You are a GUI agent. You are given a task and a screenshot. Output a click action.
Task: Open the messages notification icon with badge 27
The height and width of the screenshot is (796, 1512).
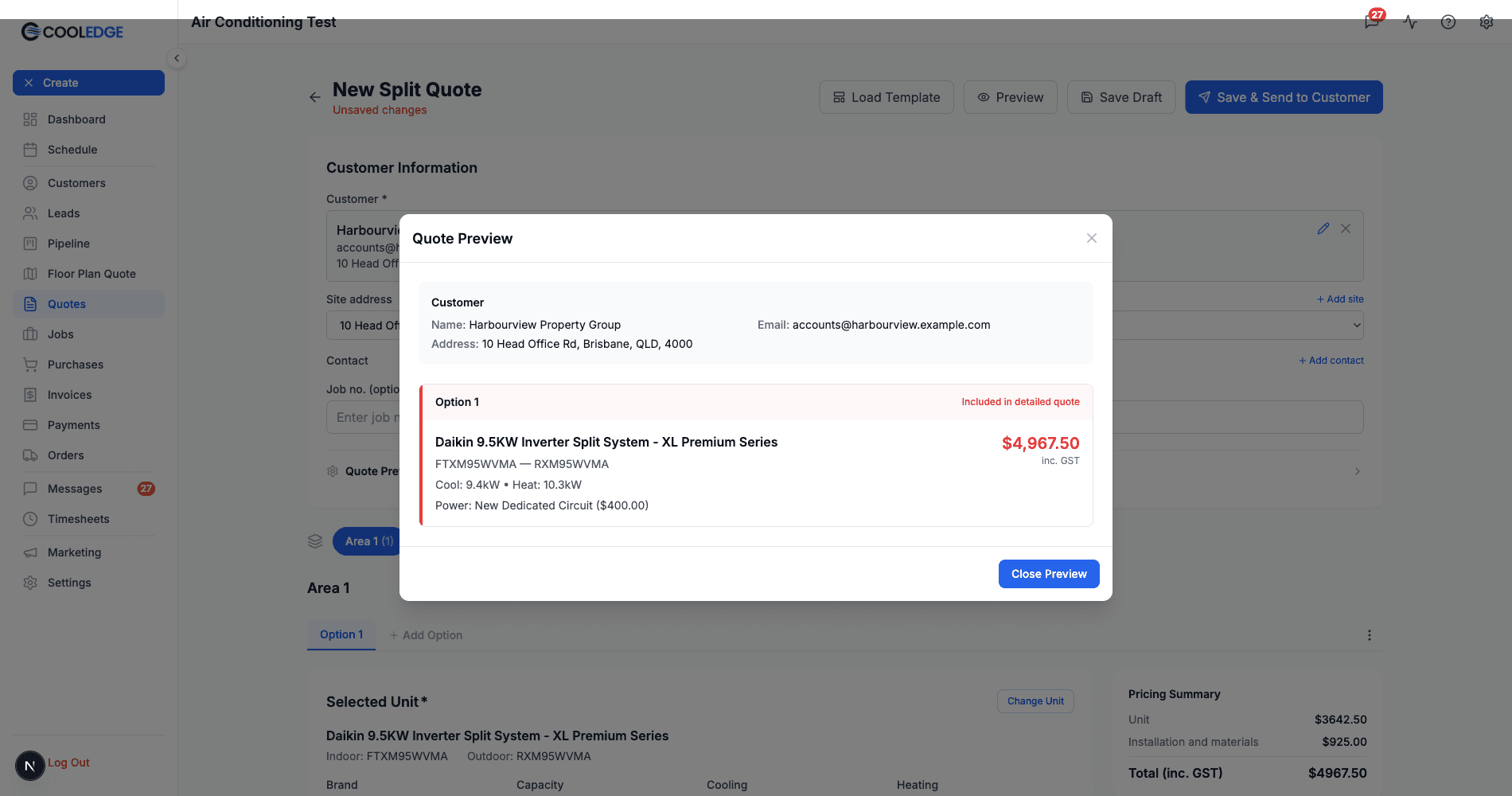coord(1372,21)
